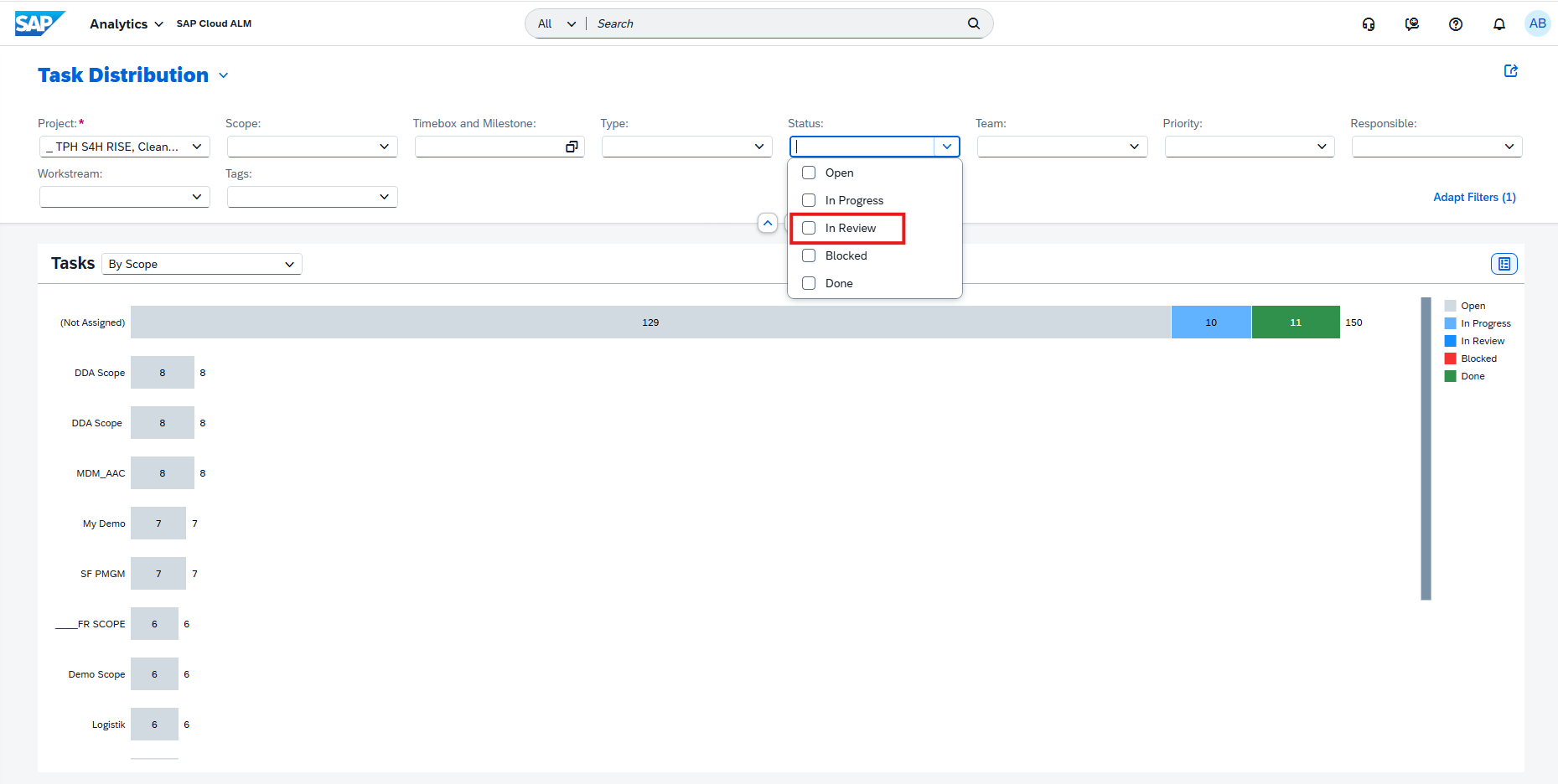Switch to table view icon in Tasks

point(1504,264)
